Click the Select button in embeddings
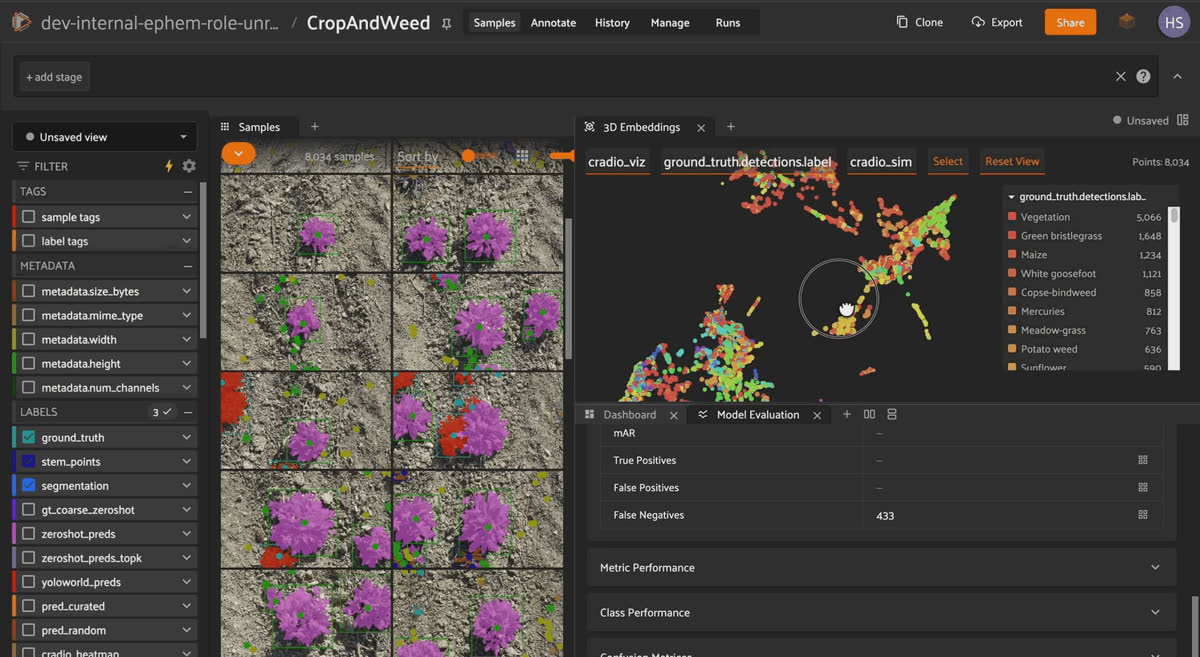1200x657 pixels. pos(948,161)
